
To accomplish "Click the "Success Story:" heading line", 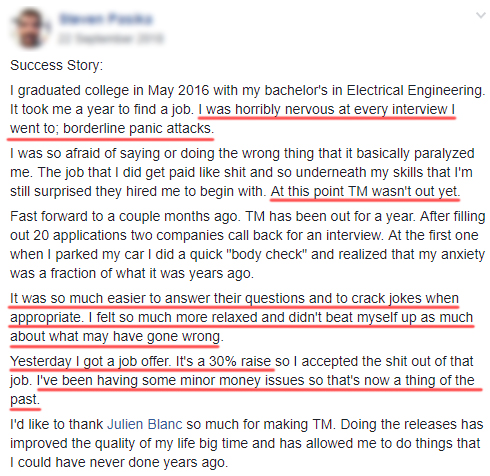I will point(56,65).
